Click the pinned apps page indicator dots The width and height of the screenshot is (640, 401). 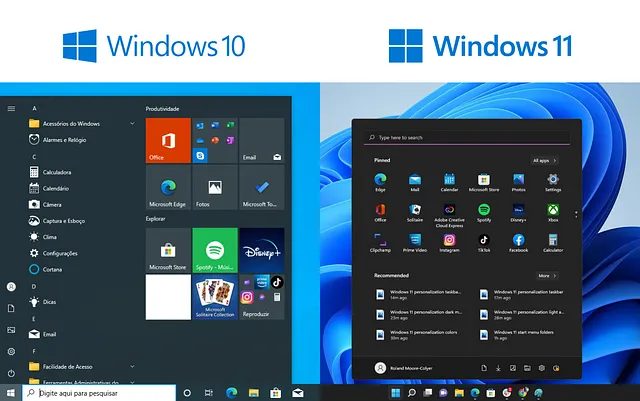[576, 214]
